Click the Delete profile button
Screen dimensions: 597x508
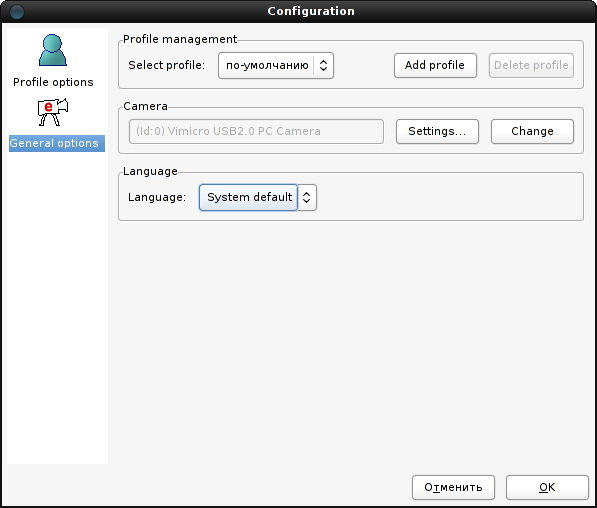(531, 65)
